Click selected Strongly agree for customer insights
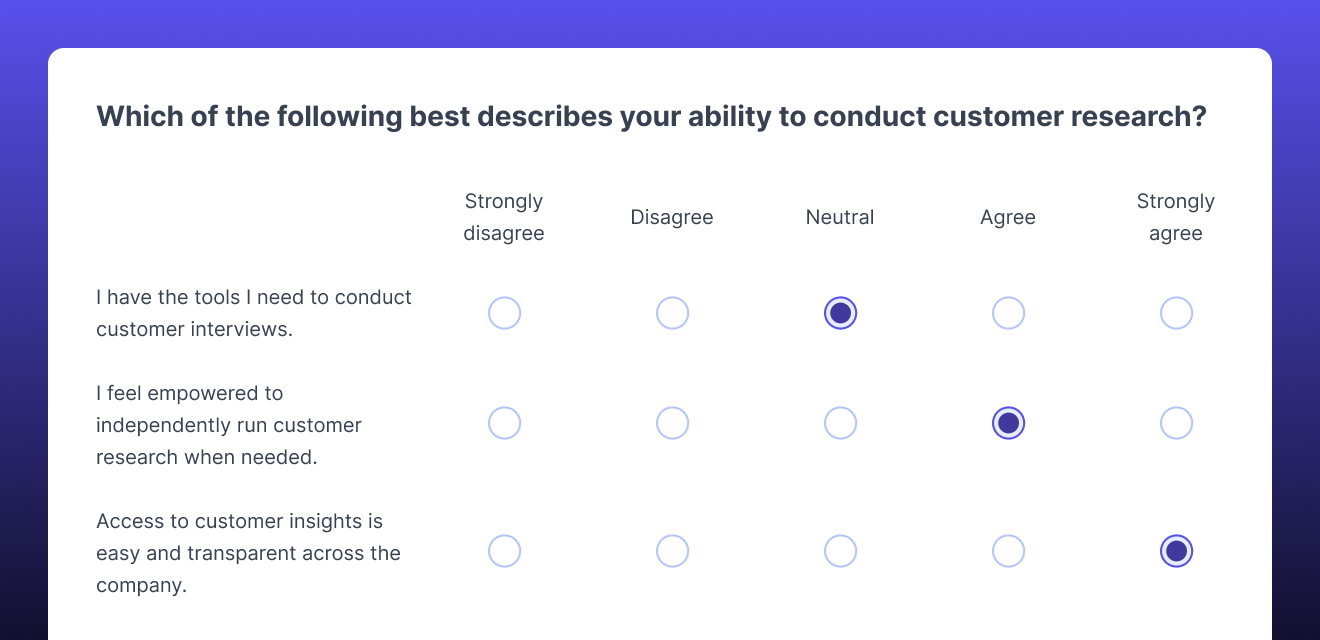Viewport: 1320px width, 640px height. coord(1176,551)
